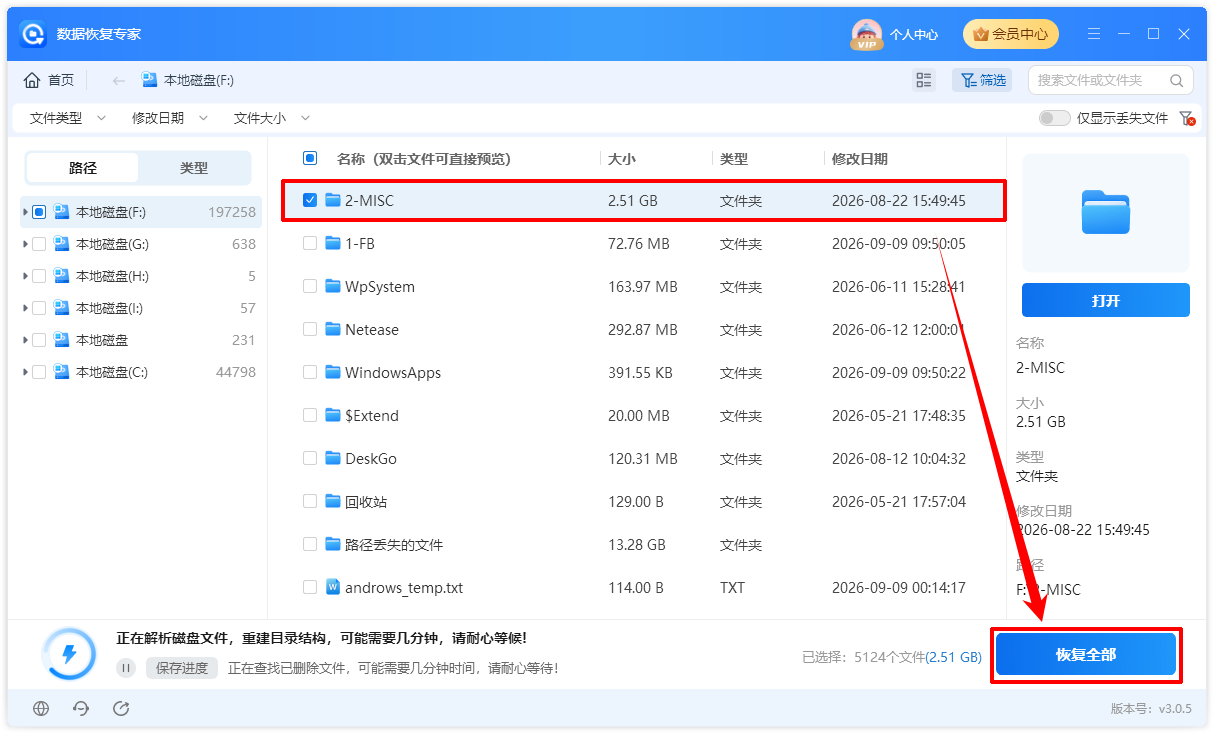The height and width of the screenshot is (734, 1214).
Task: Sort by the 大小 column header
Action: [621, 159]
